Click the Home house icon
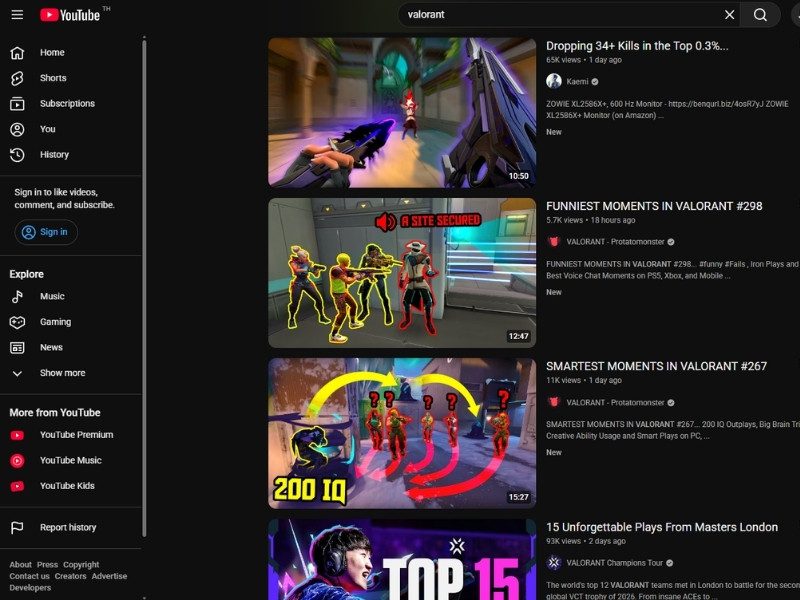 [17, 53]
